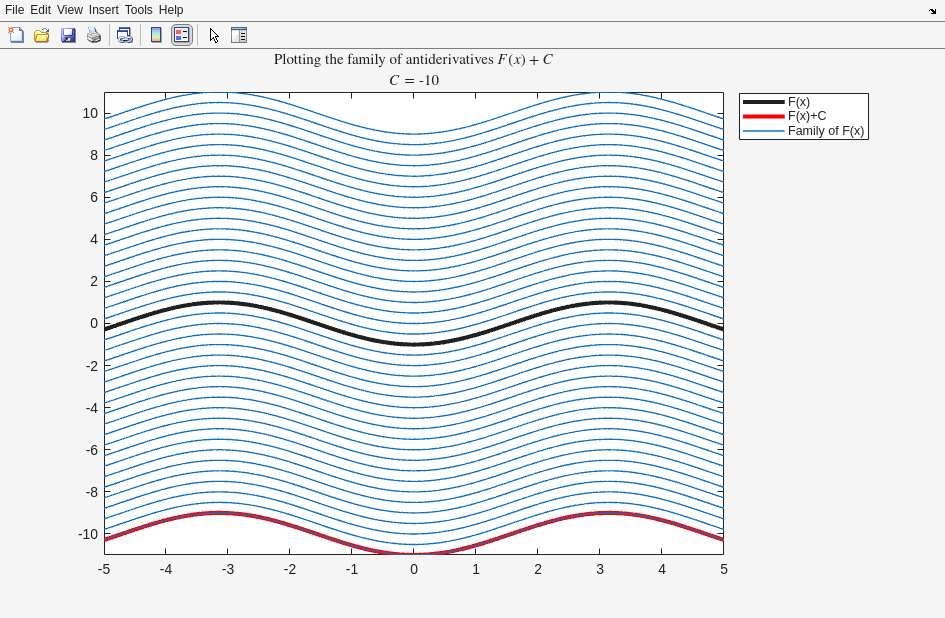Viewport: 945px width, 618px height.
Task: Open the File menu
Action: (x=14, y=10)
